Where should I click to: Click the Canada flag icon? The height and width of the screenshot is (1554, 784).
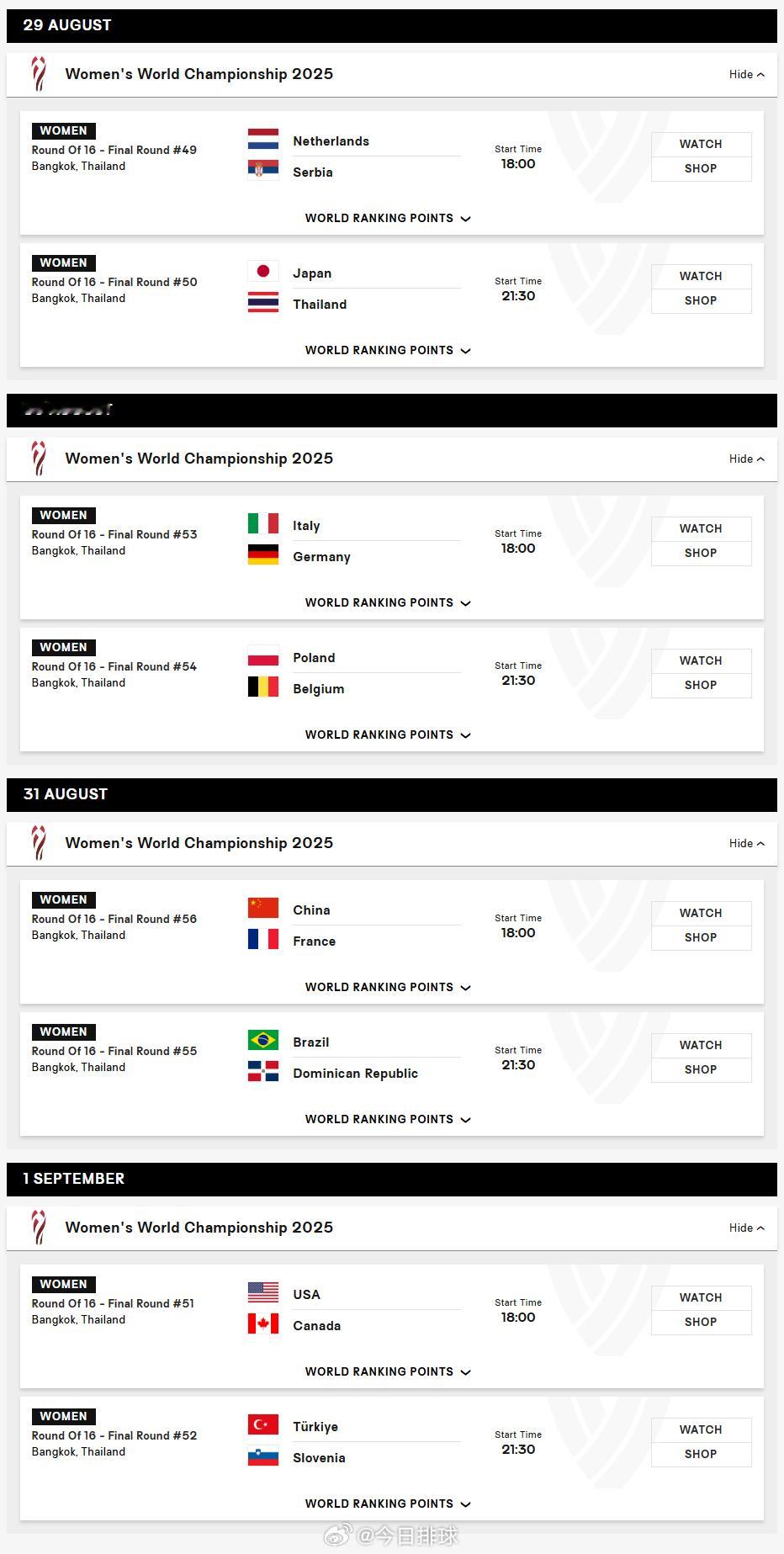[x=263, y=1323]
